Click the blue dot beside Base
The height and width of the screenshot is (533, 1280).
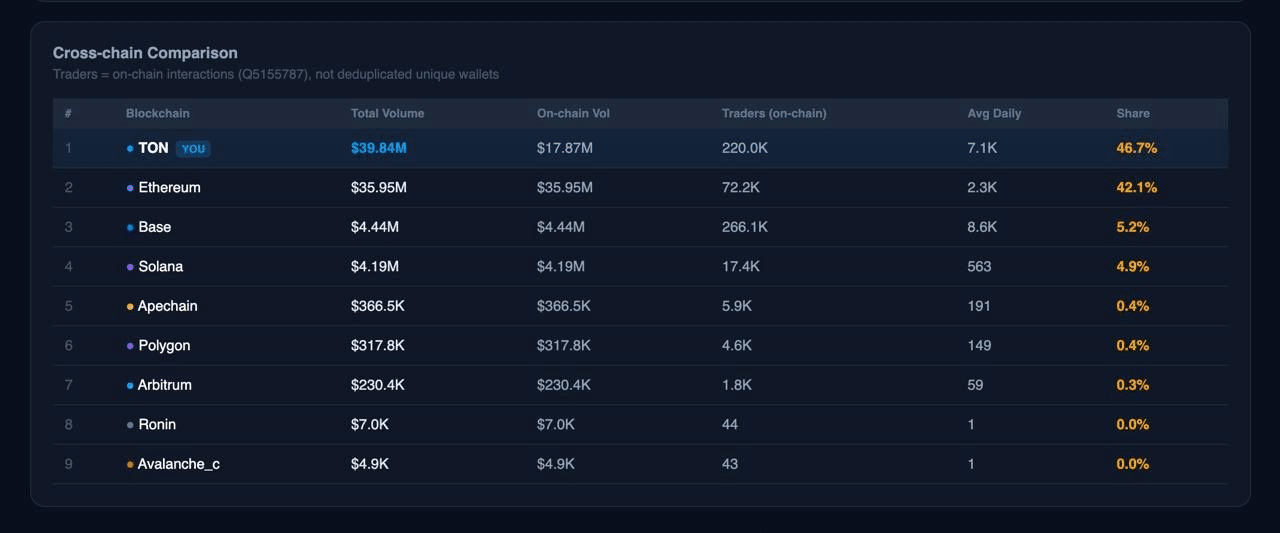point(130,228)
